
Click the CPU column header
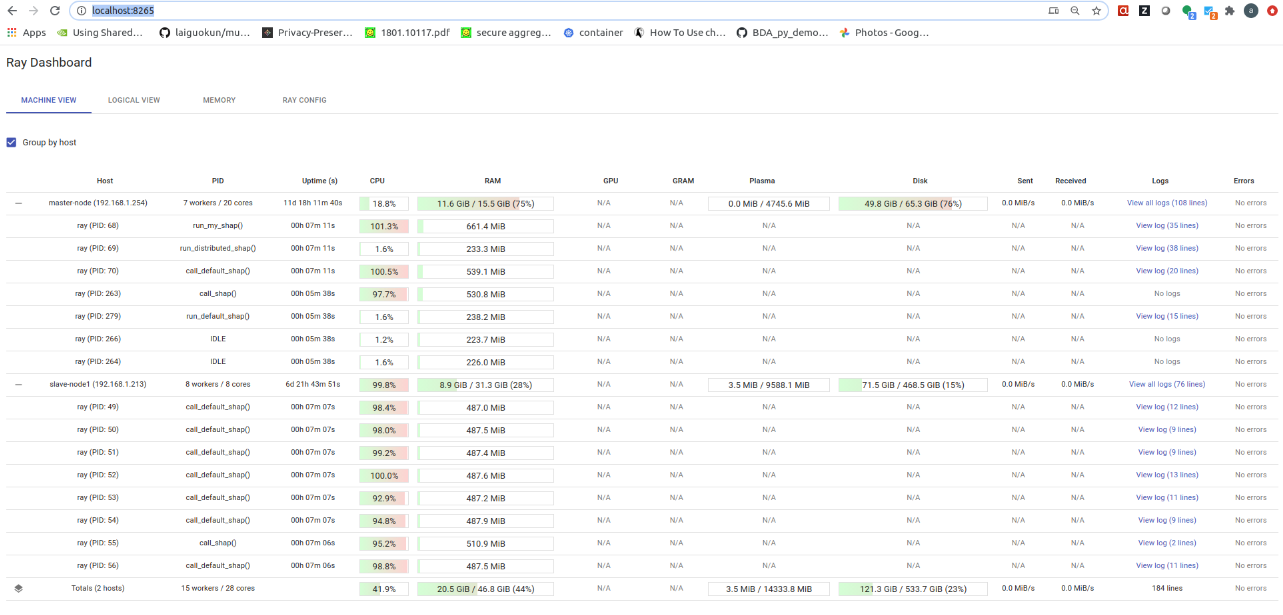click(x=377, y=181)
